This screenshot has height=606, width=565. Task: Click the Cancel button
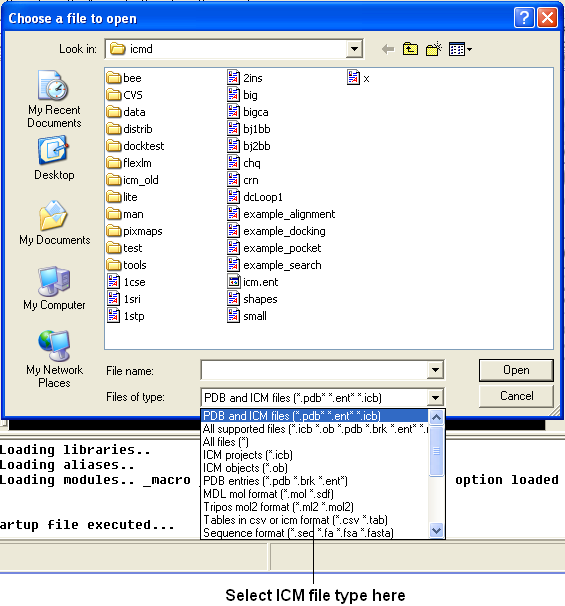click(516, 396)
